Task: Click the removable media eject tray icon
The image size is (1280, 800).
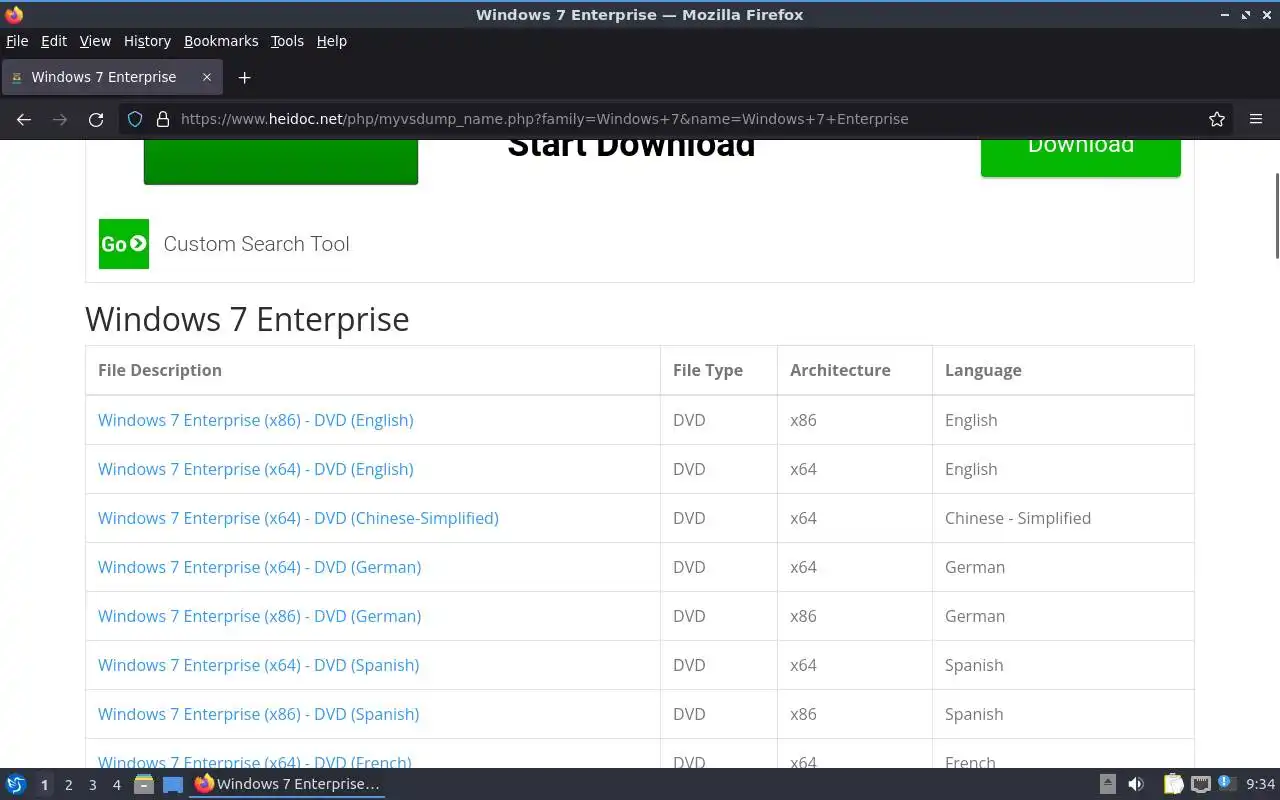Action: 1108,784
